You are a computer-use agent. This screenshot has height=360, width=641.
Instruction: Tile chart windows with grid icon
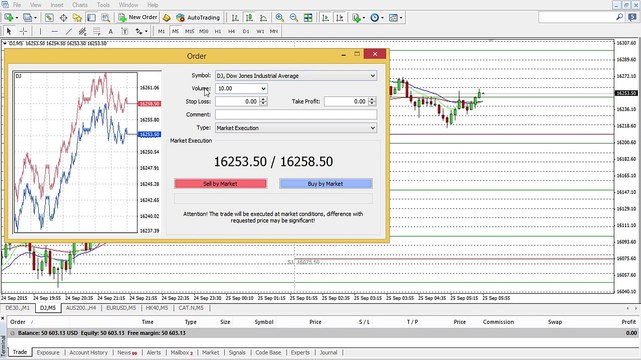click(x=308, y=18)
